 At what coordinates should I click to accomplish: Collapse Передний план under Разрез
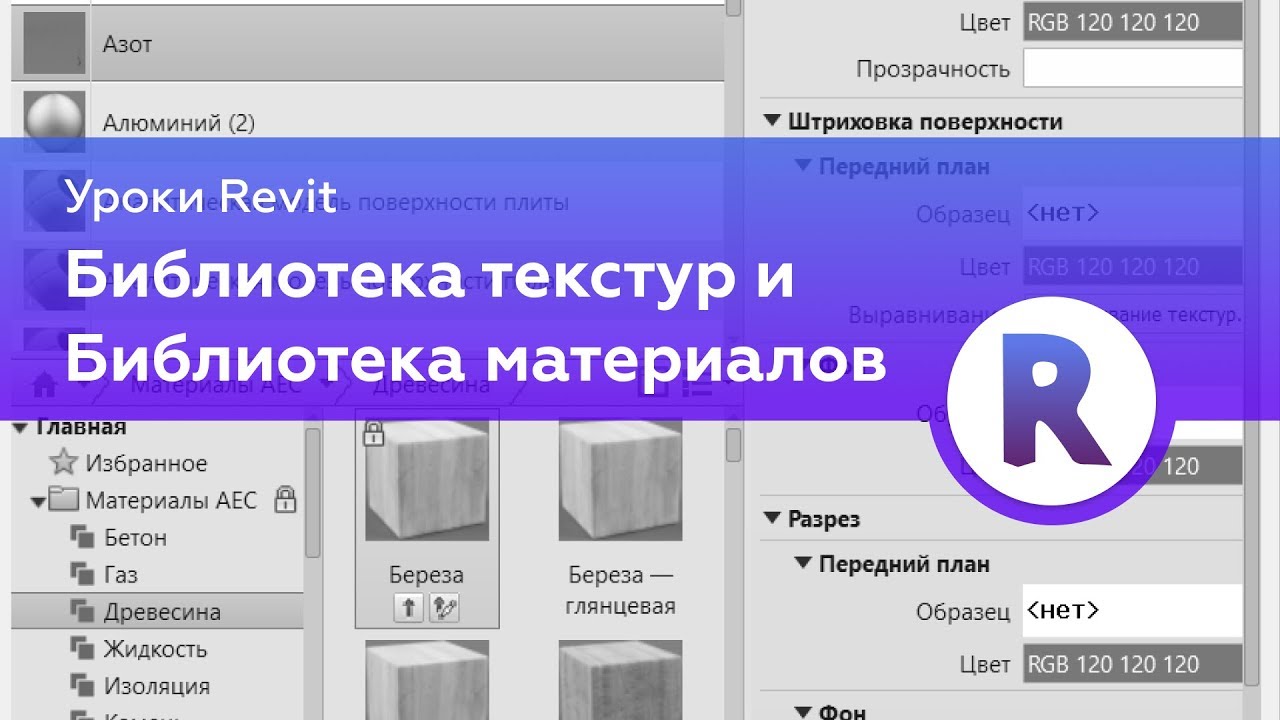pos(801,564)
